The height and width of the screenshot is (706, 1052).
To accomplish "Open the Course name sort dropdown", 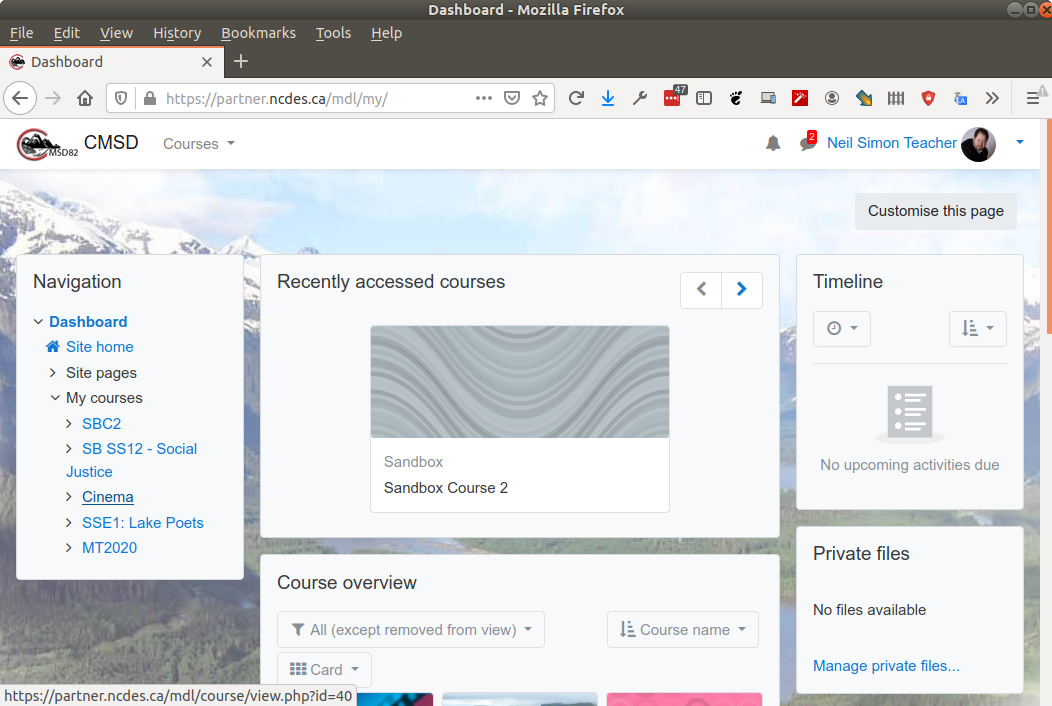I will coord(682,629).
